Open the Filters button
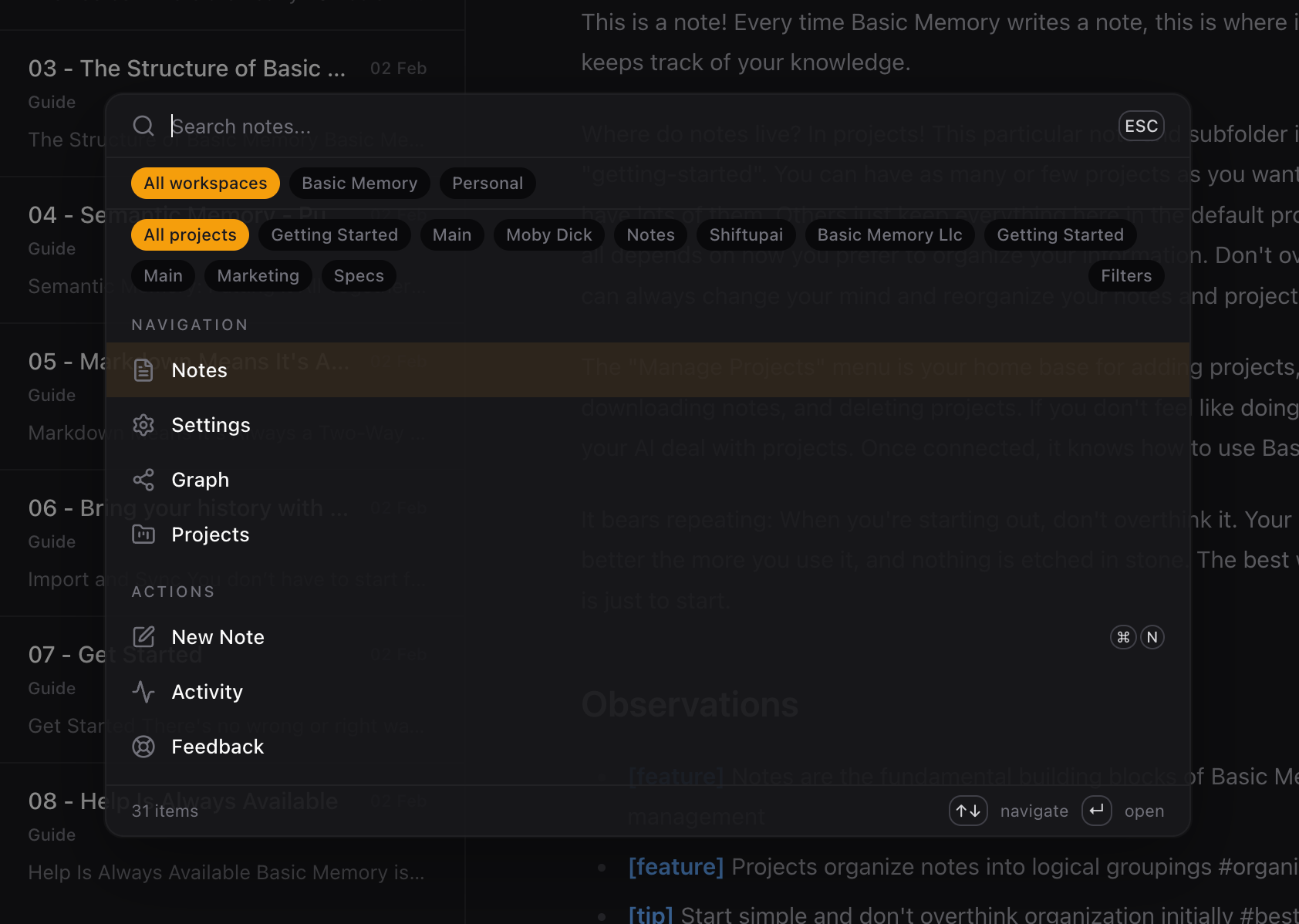Viewport: 1299px width, 924px height. pos(1126,275)
